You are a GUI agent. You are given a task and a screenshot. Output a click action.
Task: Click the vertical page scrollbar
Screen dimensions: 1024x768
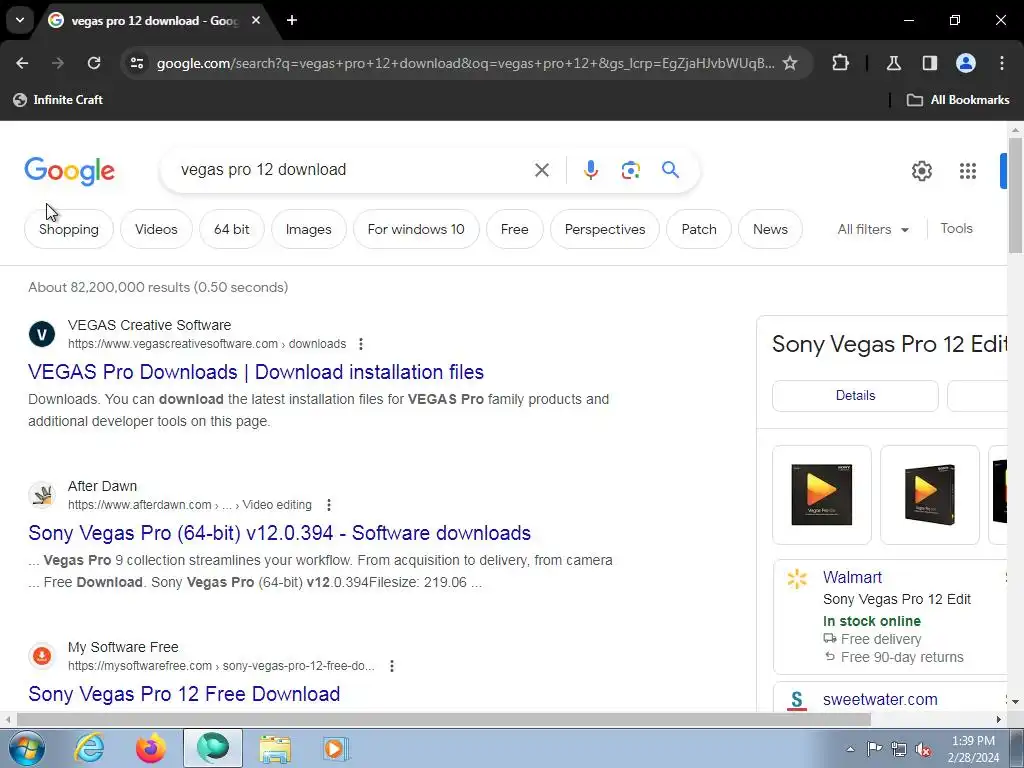pos(1016,196)
